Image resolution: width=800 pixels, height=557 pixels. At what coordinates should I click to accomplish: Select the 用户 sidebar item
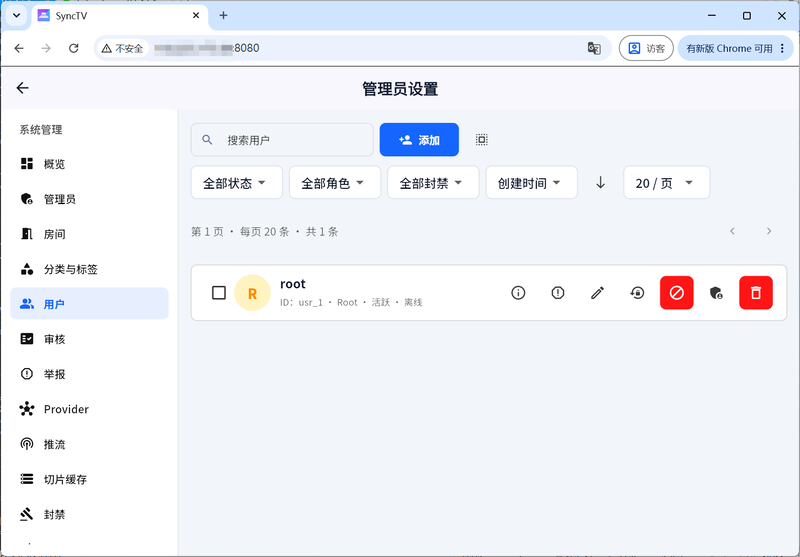coord(89,303)
